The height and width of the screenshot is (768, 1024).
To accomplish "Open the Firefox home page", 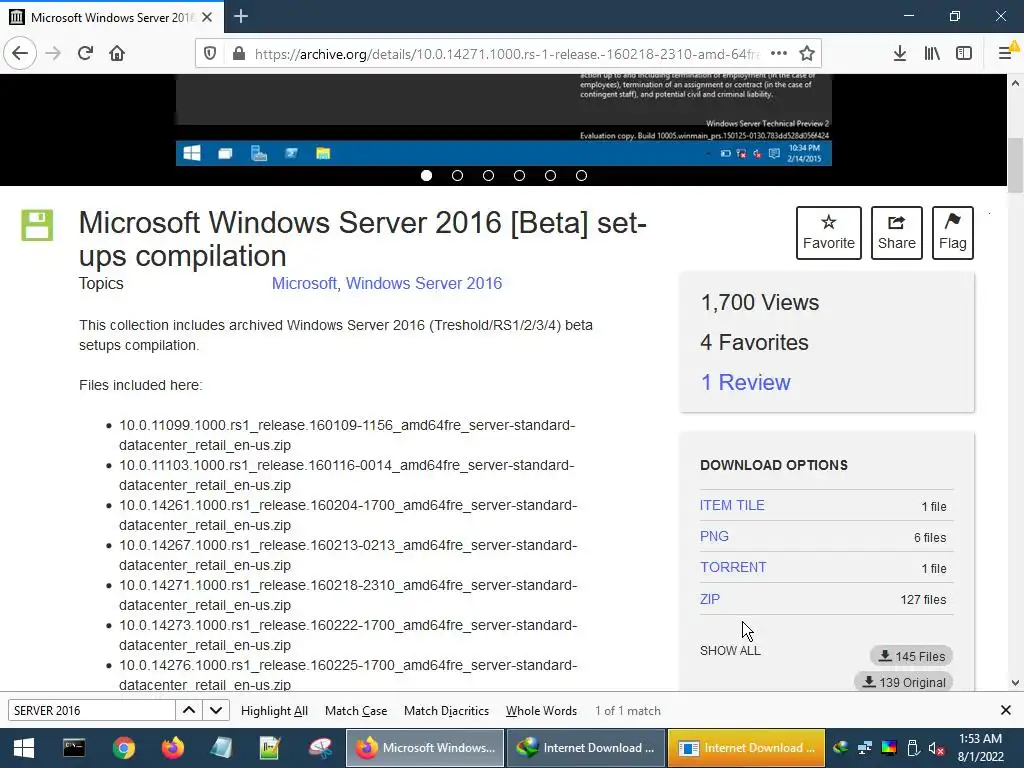I will click(x=117, y=53).
